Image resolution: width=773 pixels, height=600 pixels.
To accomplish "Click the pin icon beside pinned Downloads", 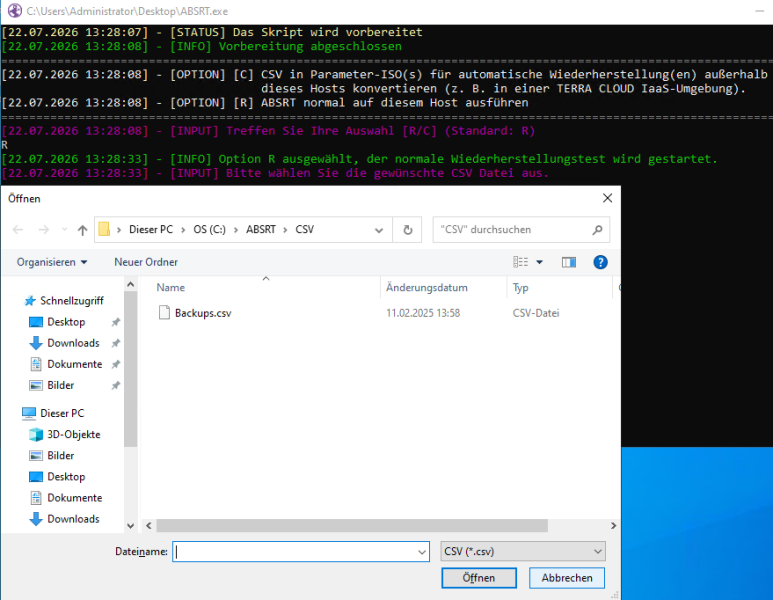I will click(x=116, y=344).
